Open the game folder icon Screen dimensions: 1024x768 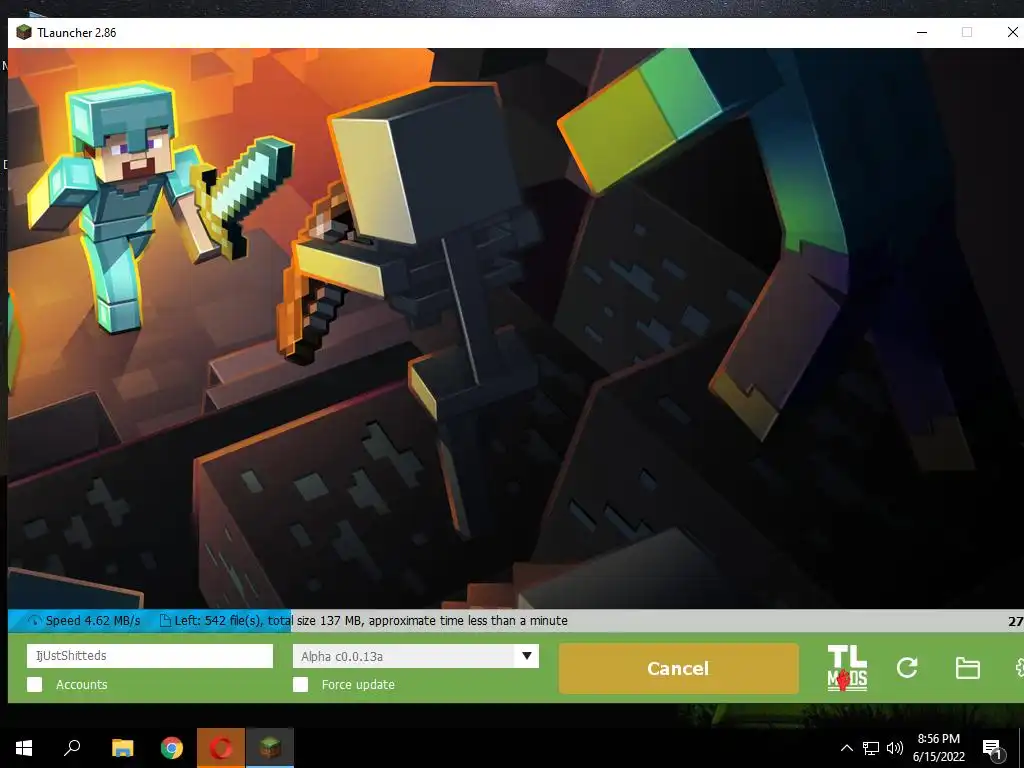[967, 668]
